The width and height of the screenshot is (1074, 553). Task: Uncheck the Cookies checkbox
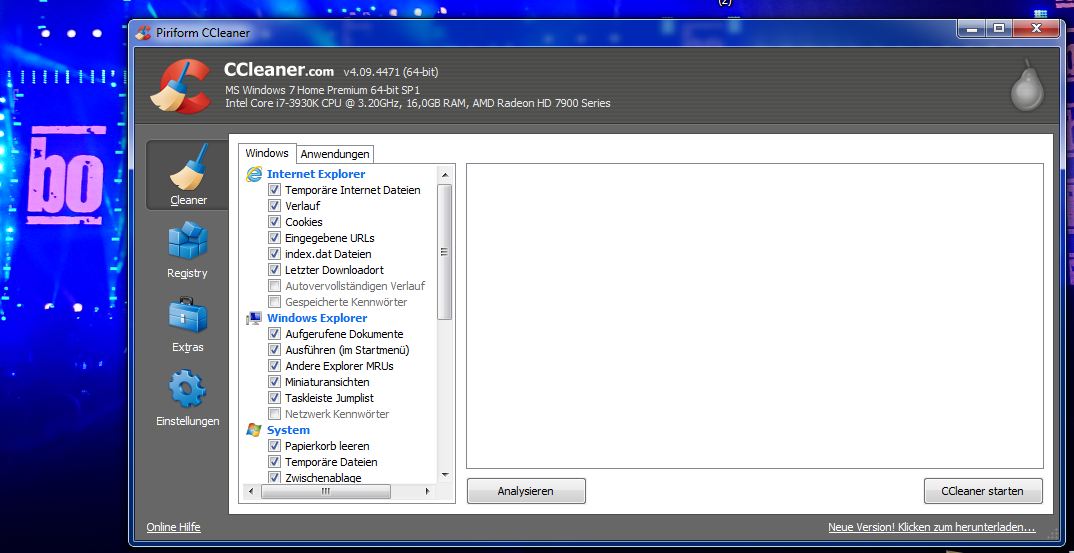(x=275, y=222)
